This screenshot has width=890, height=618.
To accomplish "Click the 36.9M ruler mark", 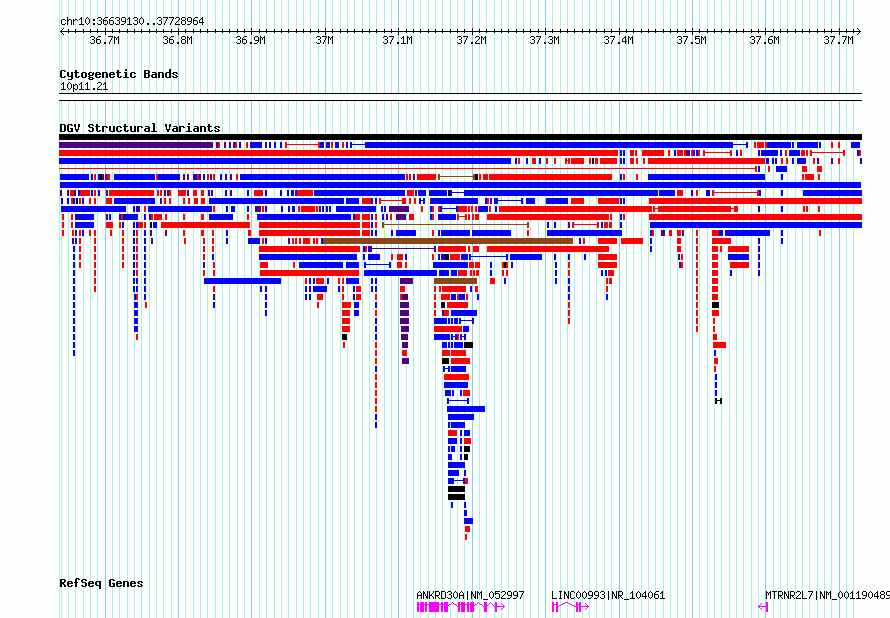I will click(251, 40).
